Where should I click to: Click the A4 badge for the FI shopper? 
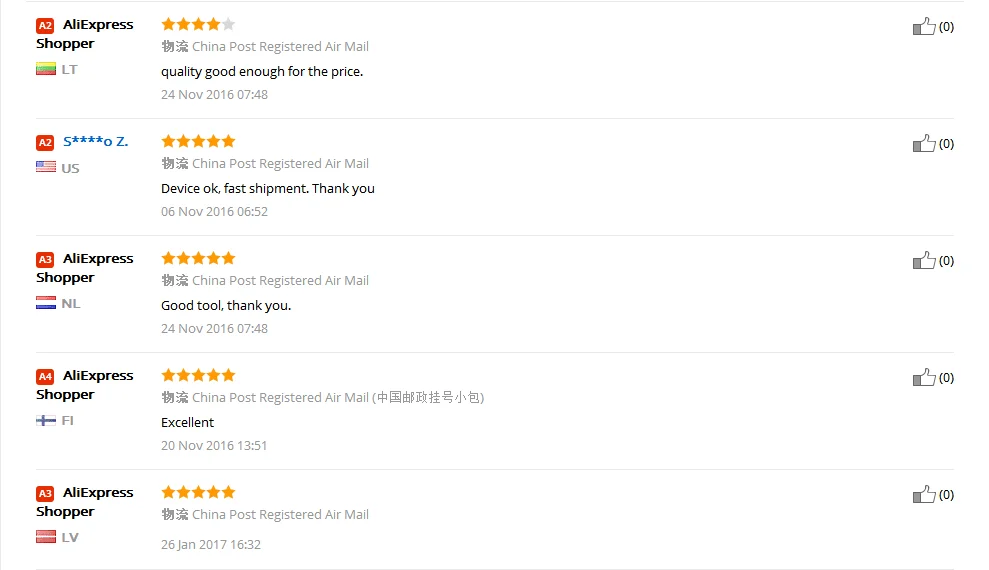pos(45,376)
